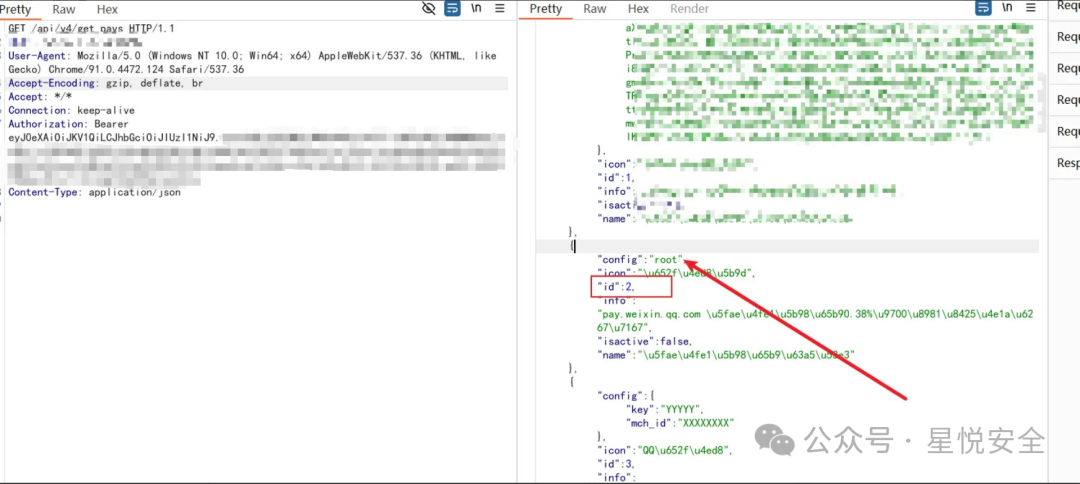The image size is (1080, 484).
Task: Click the "icon":"QQ\u652f\u4ed8" line
Action: pos(666,450)
